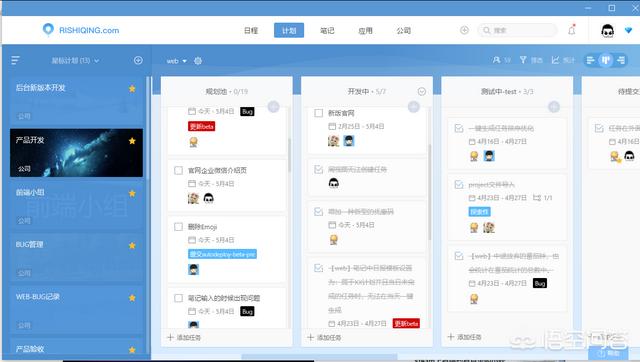640x362 pixels.
Task: Open the 公司 tab
Action: click(x=403, y=31)
